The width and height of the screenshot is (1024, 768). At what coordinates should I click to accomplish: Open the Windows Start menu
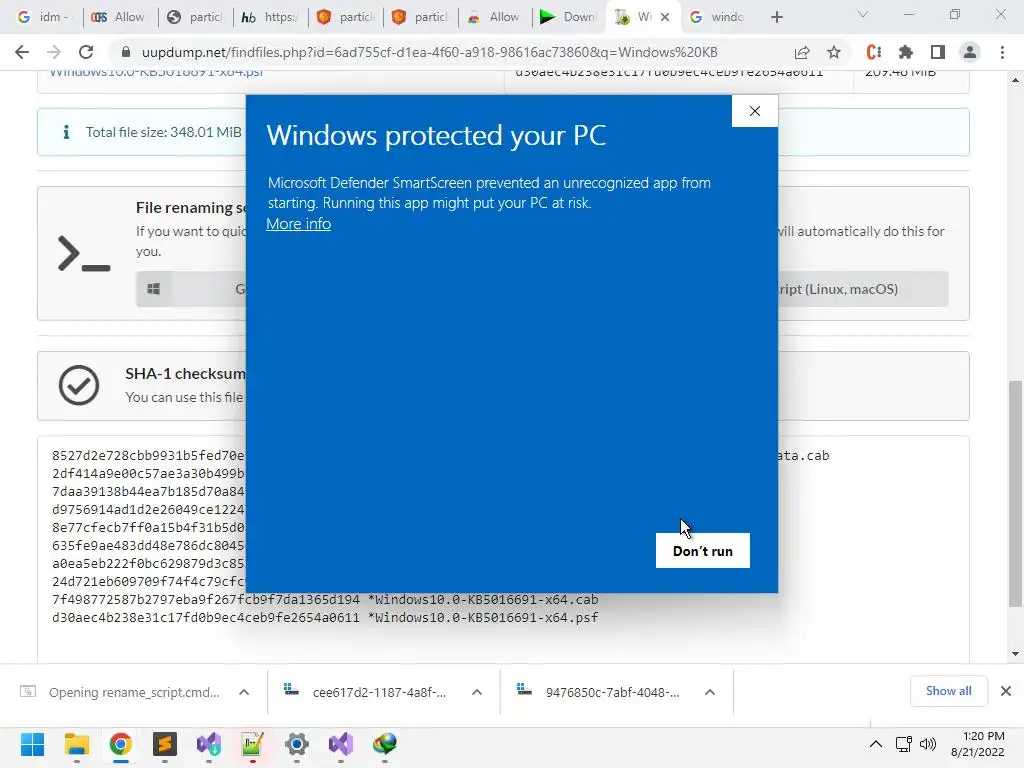(x=32, y=744)
